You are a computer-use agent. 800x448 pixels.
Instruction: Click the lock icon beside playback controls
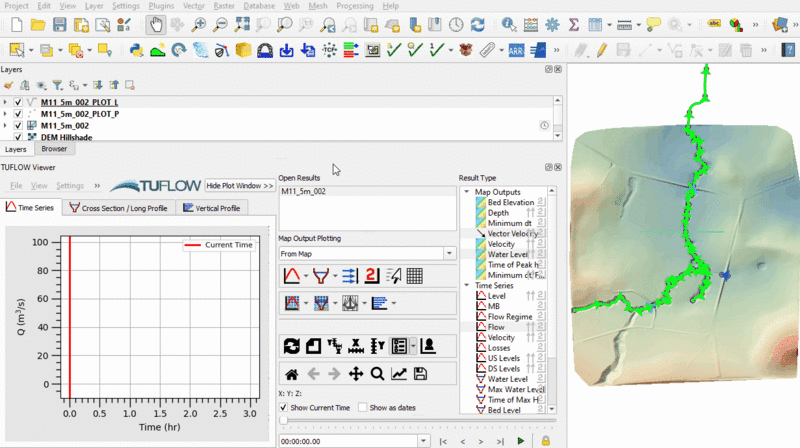tap(545, 440)
